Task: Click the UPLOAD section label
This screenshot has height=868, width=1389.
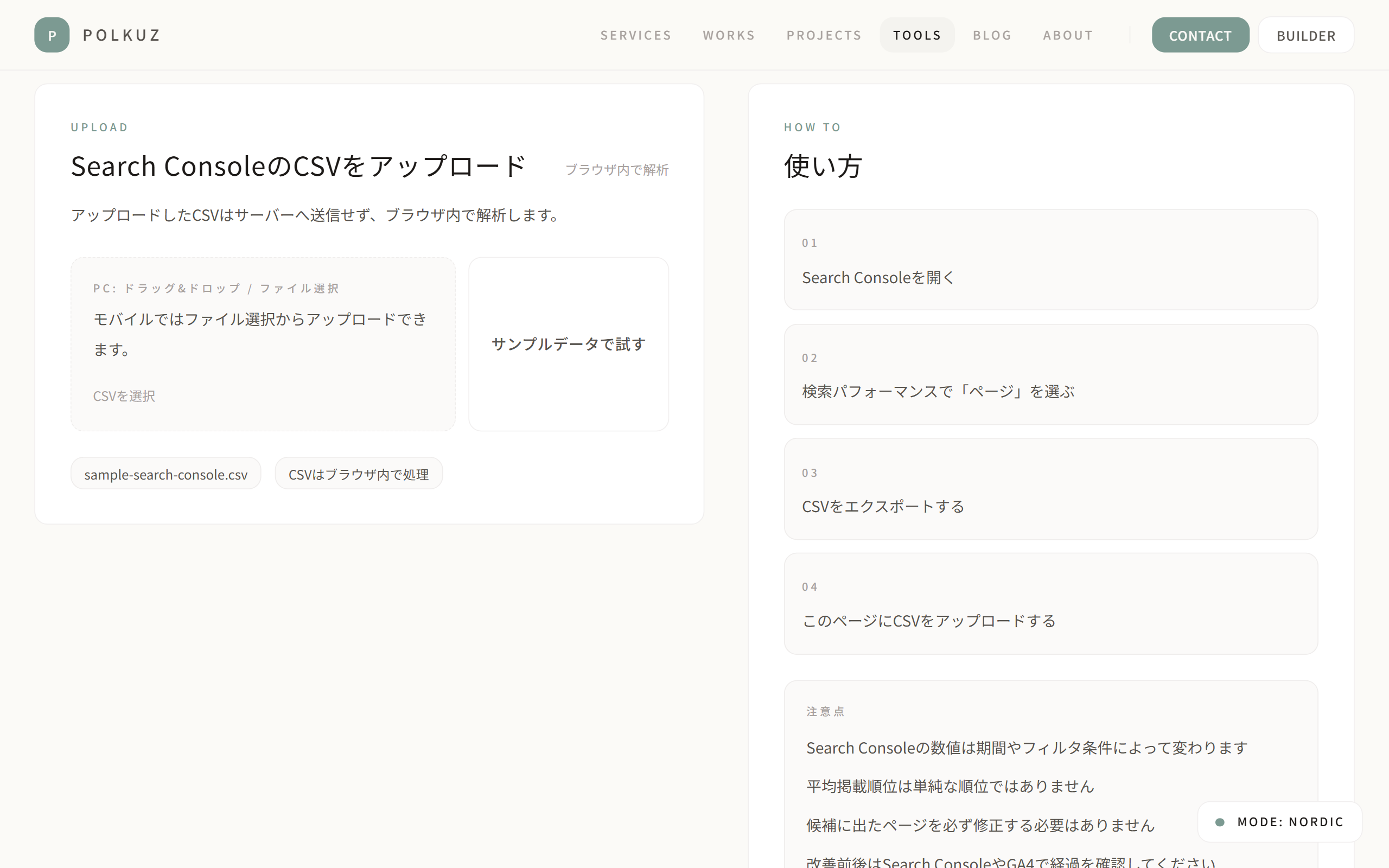Action: [99, 127]
